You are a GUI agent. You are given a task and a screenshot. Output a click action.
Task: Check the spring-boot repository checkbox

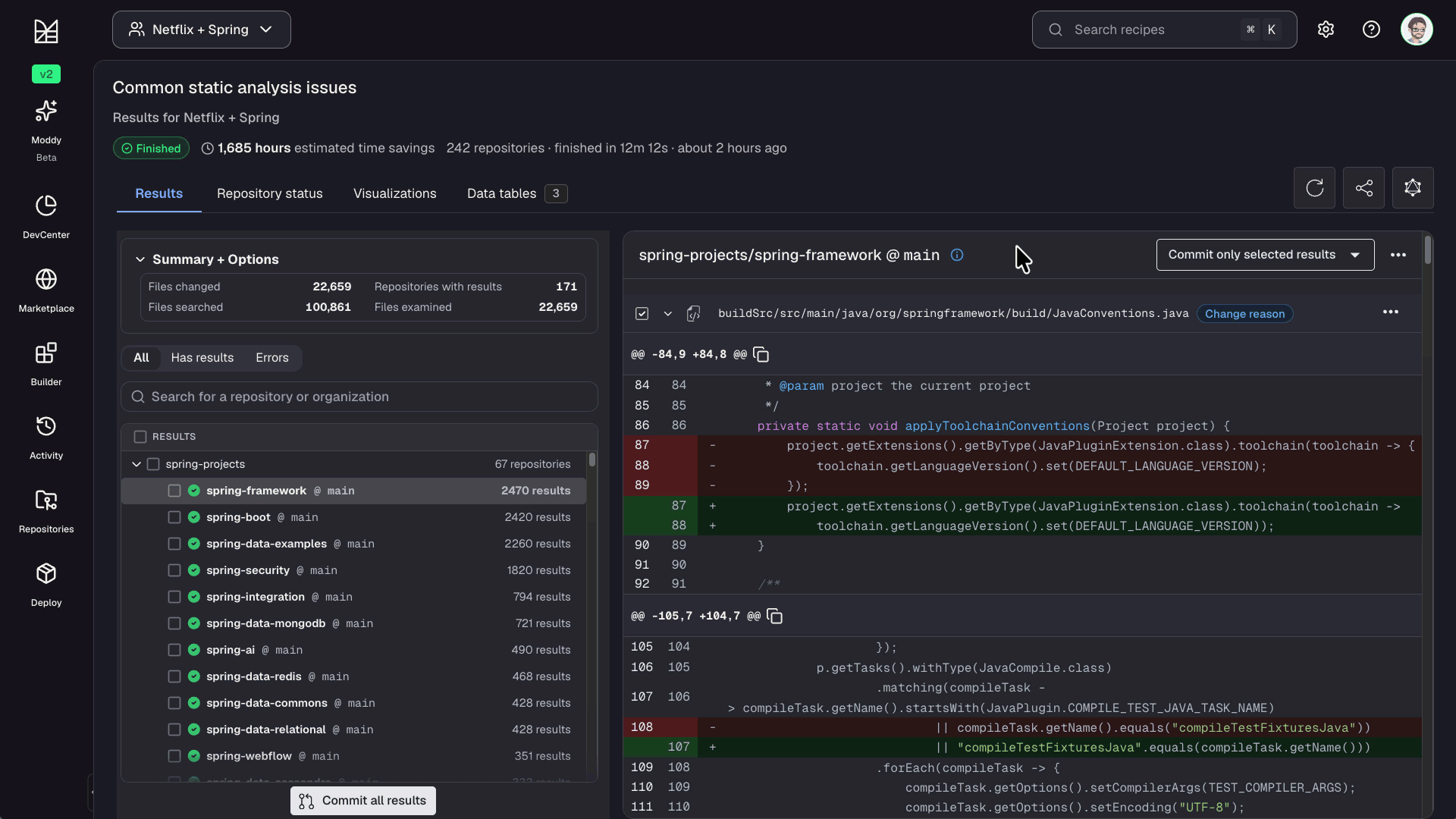coord(174,517)
